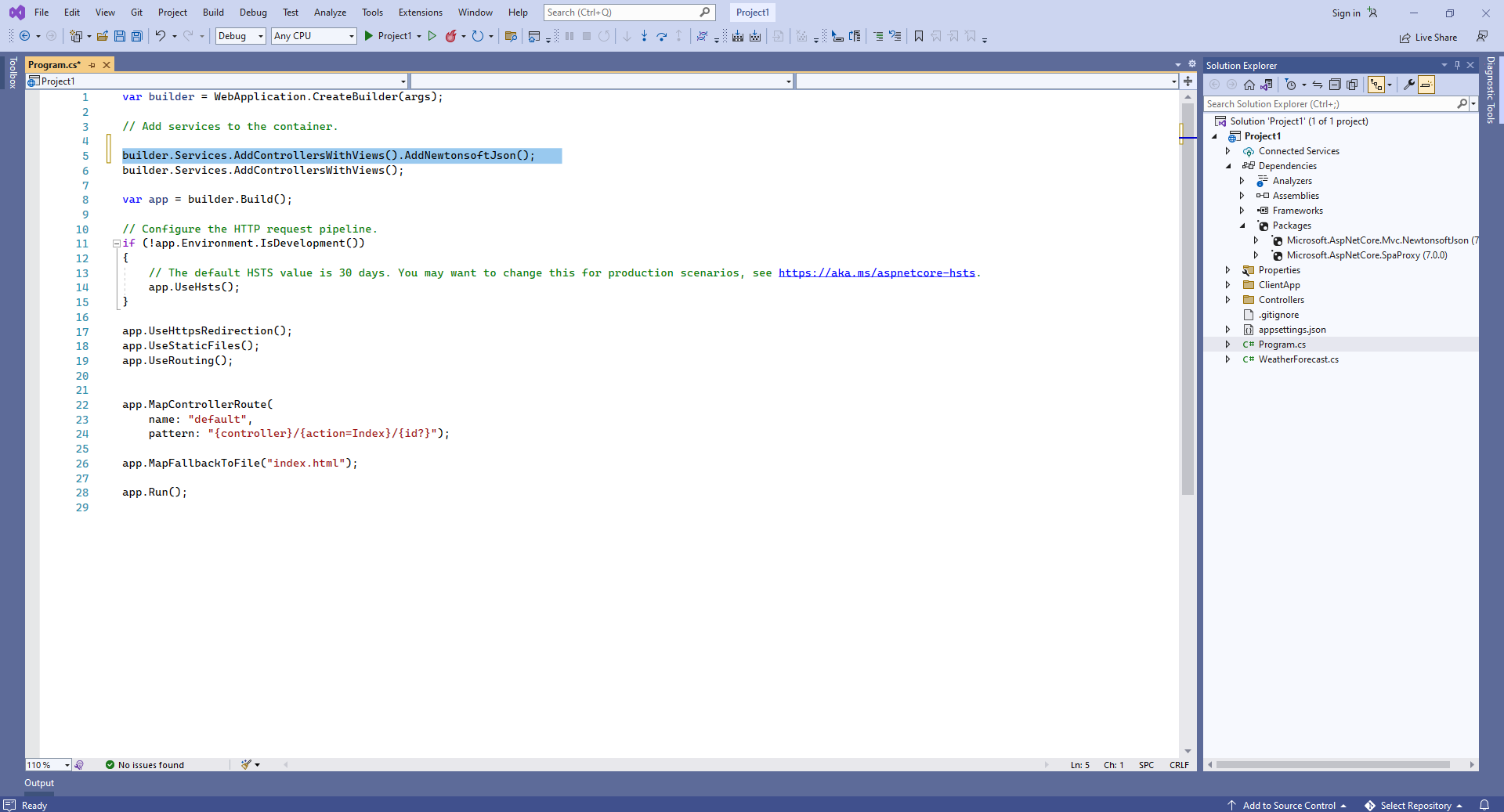This screenshot has height=812, width=1504.
Task: Click Pending Changes Filter clock icon
Action: [1291, 85]
